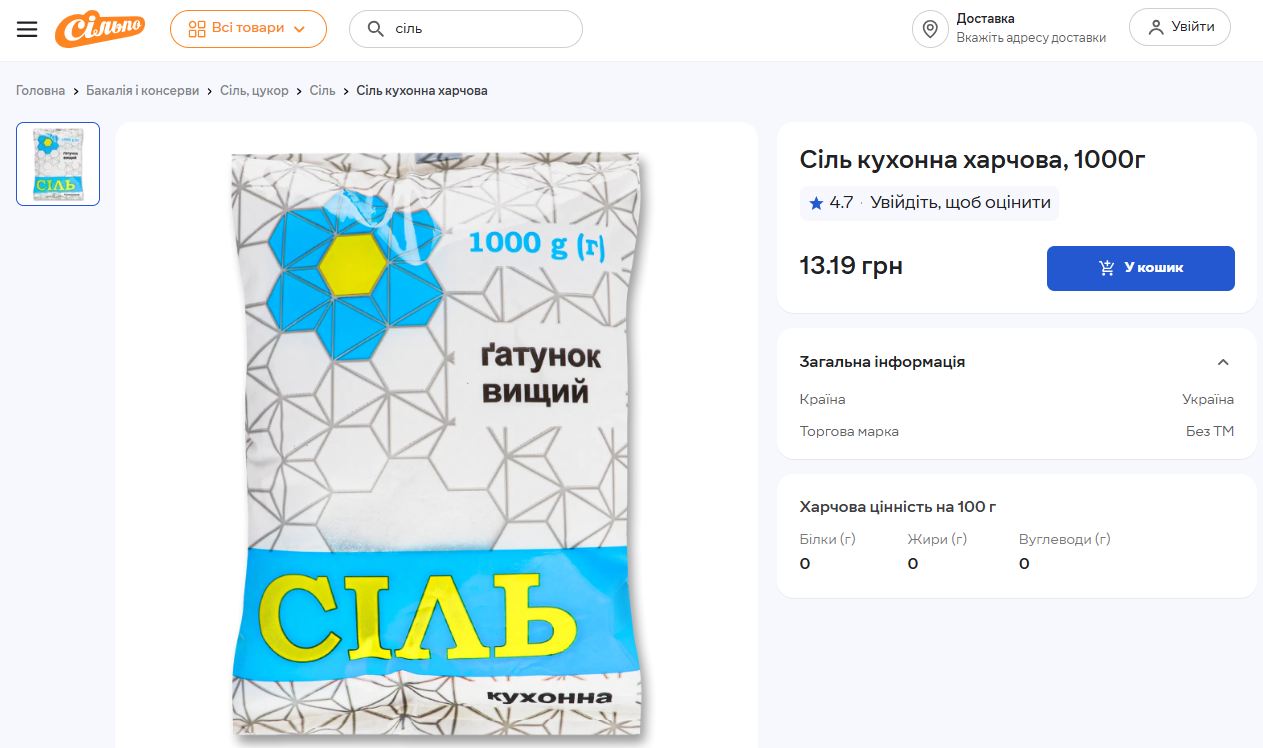Open the Сіль breadcrumb link

(x=322, y=91)
